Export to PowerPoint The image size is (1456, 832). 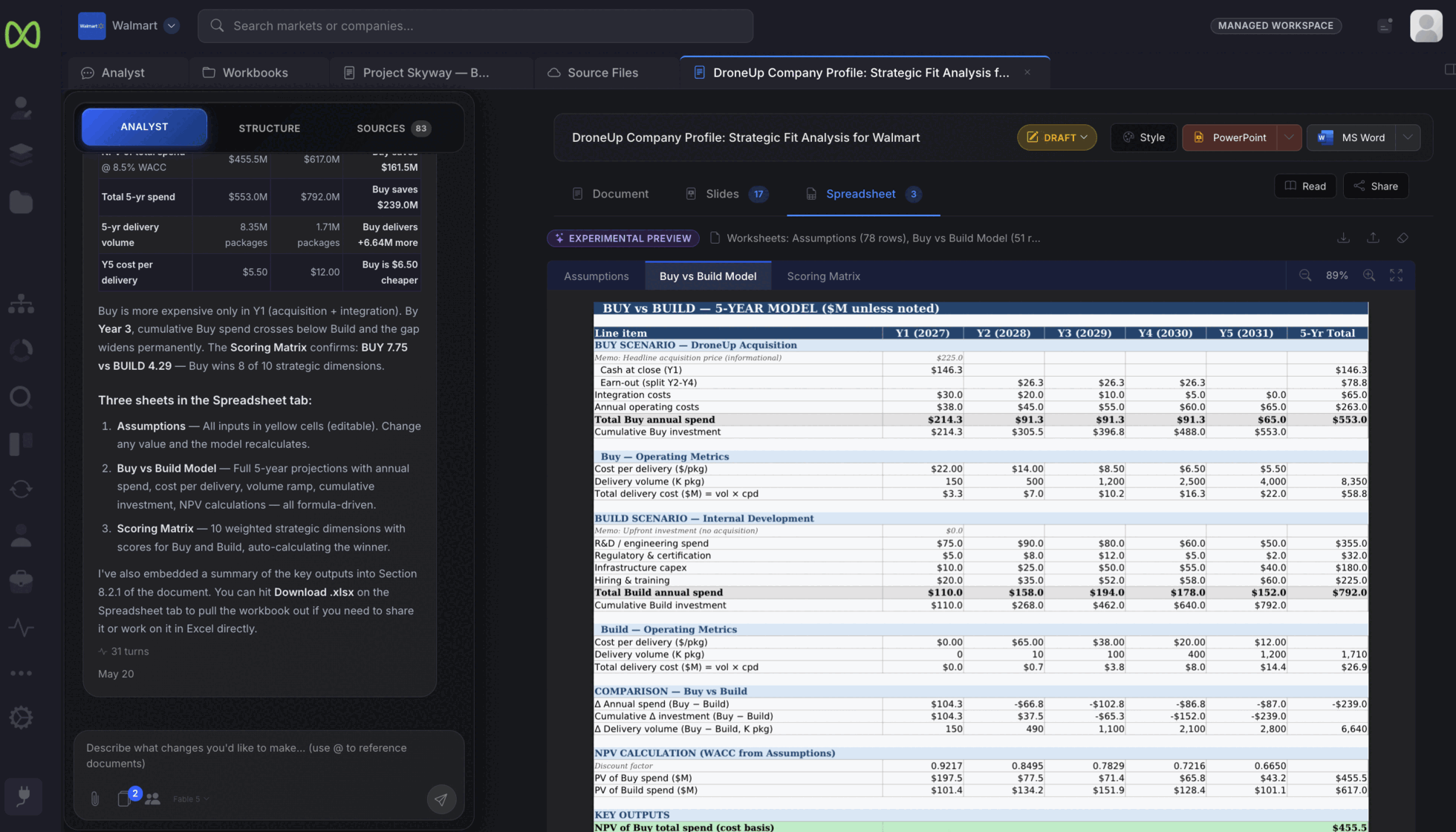[1229, 137]
